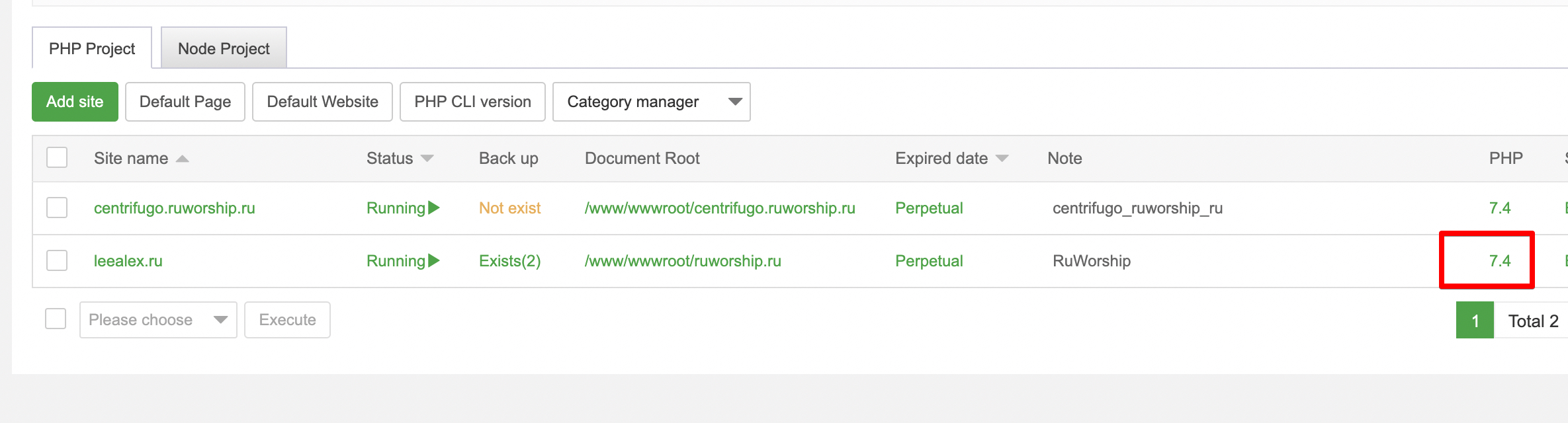Click the Running play icon for leealex.ru
The image size is (1568, 423).
click(434, 261)
